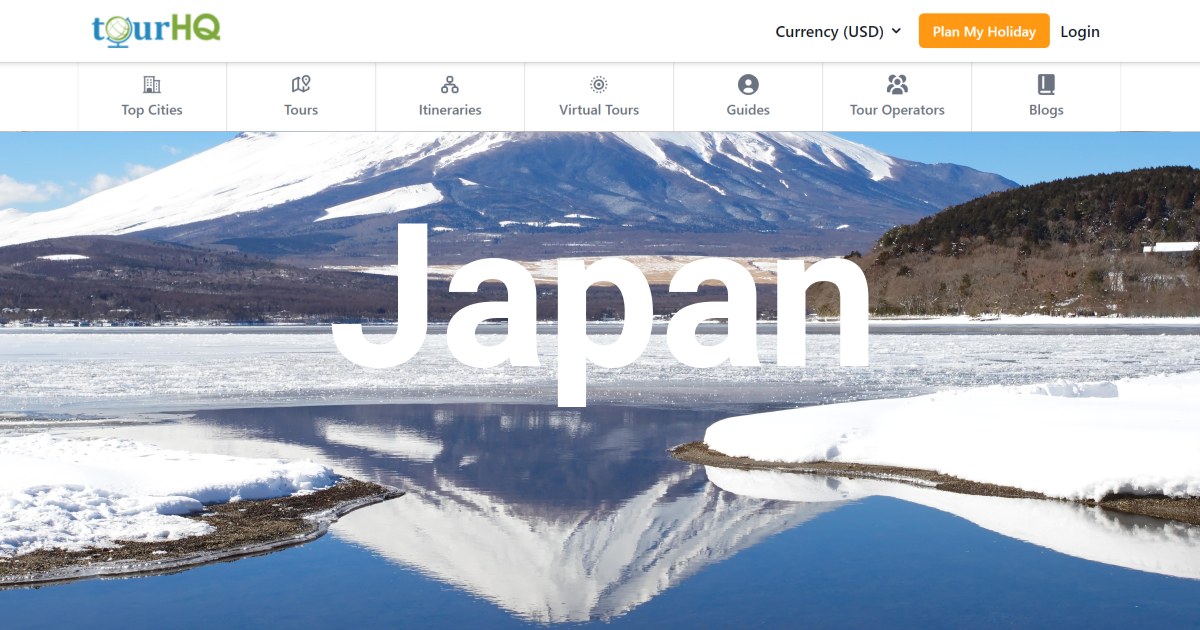Screen dimensions: 1200x630
Task: Select the Blogs book icon
Action: 1046,86
